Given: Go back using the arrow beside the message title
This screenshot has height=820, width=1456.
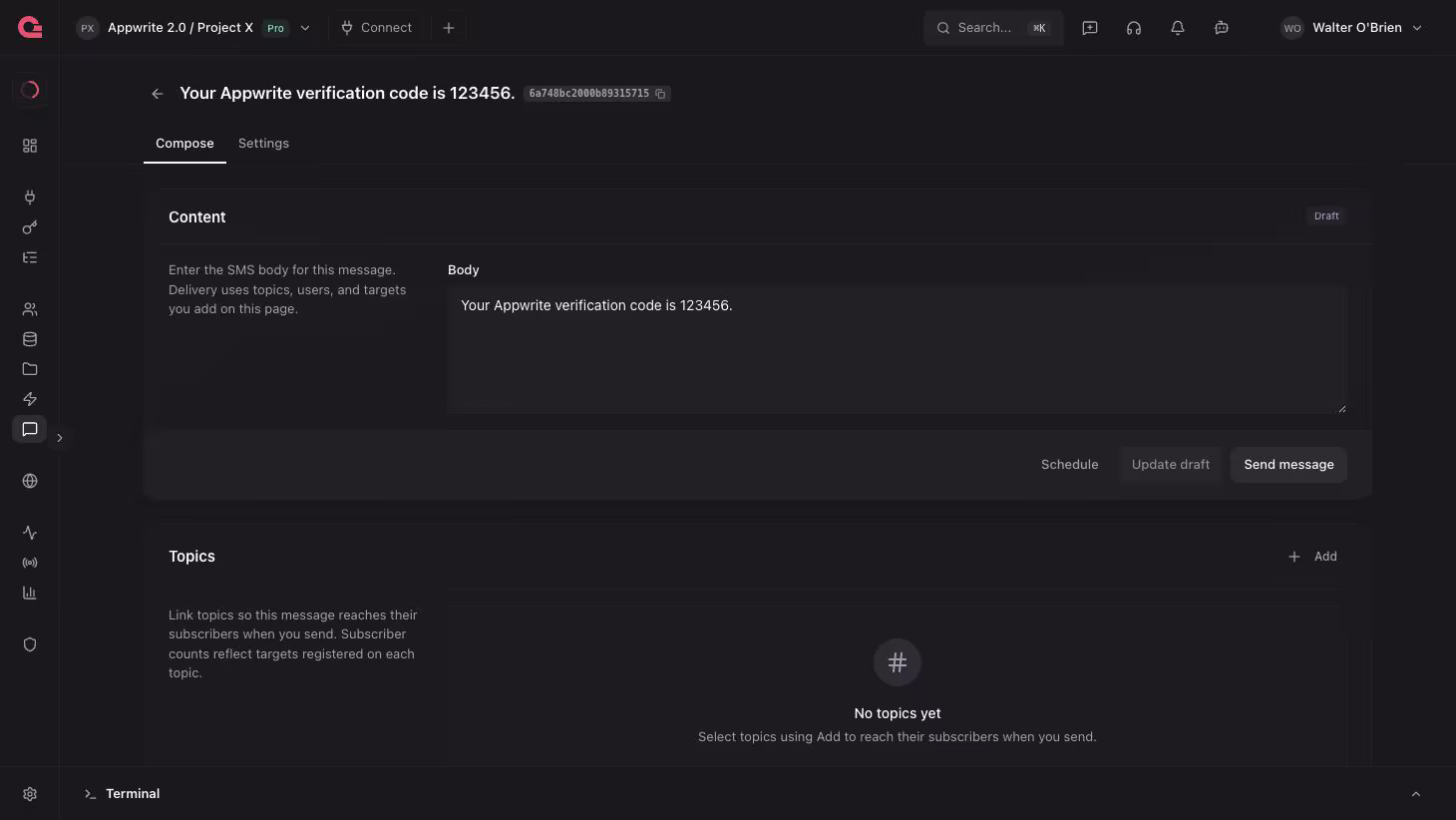Looking at the screenshot, I should point(158,94).
